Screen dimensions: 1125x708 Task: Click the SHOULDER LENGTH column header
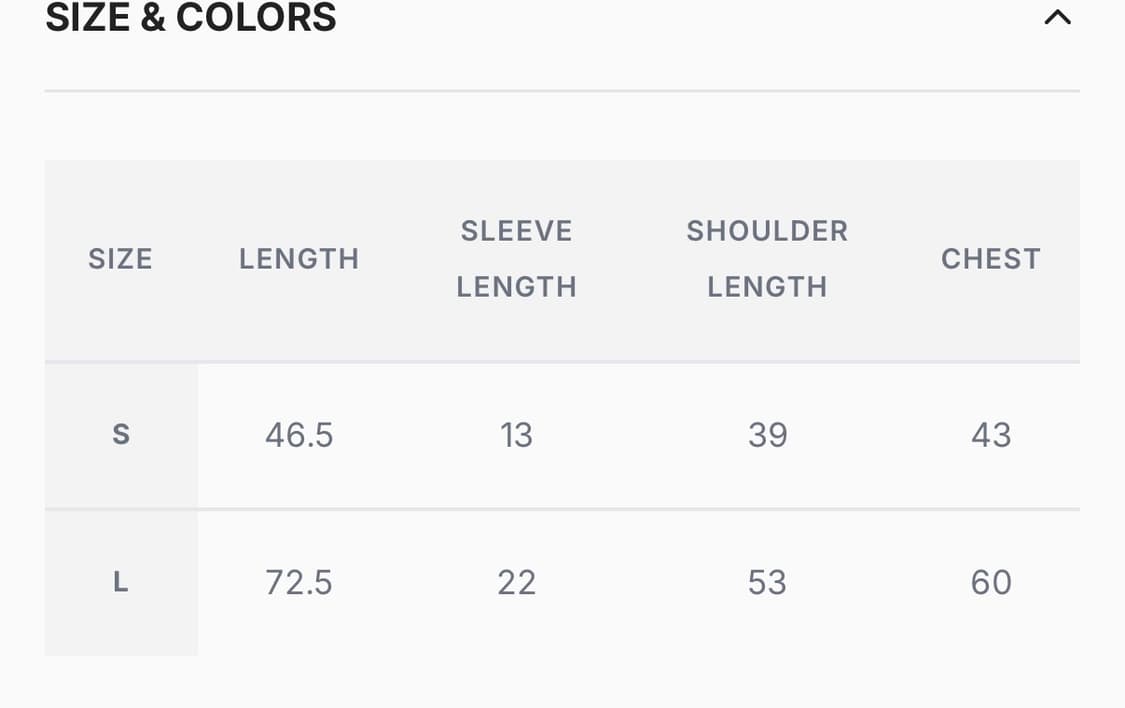click(x=767, y=259)
